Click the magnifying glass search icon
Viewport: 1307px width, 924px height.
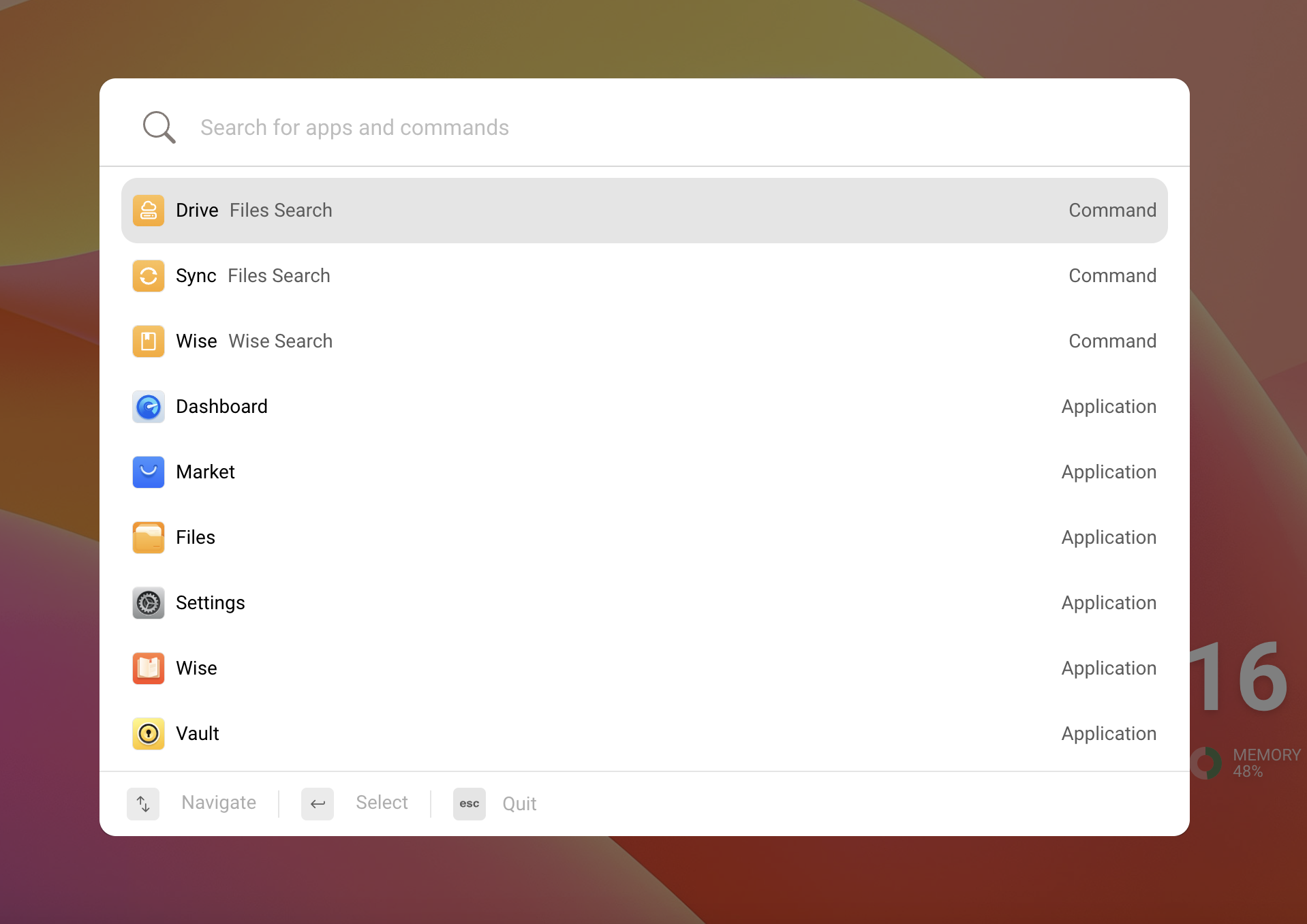point(159,127)
